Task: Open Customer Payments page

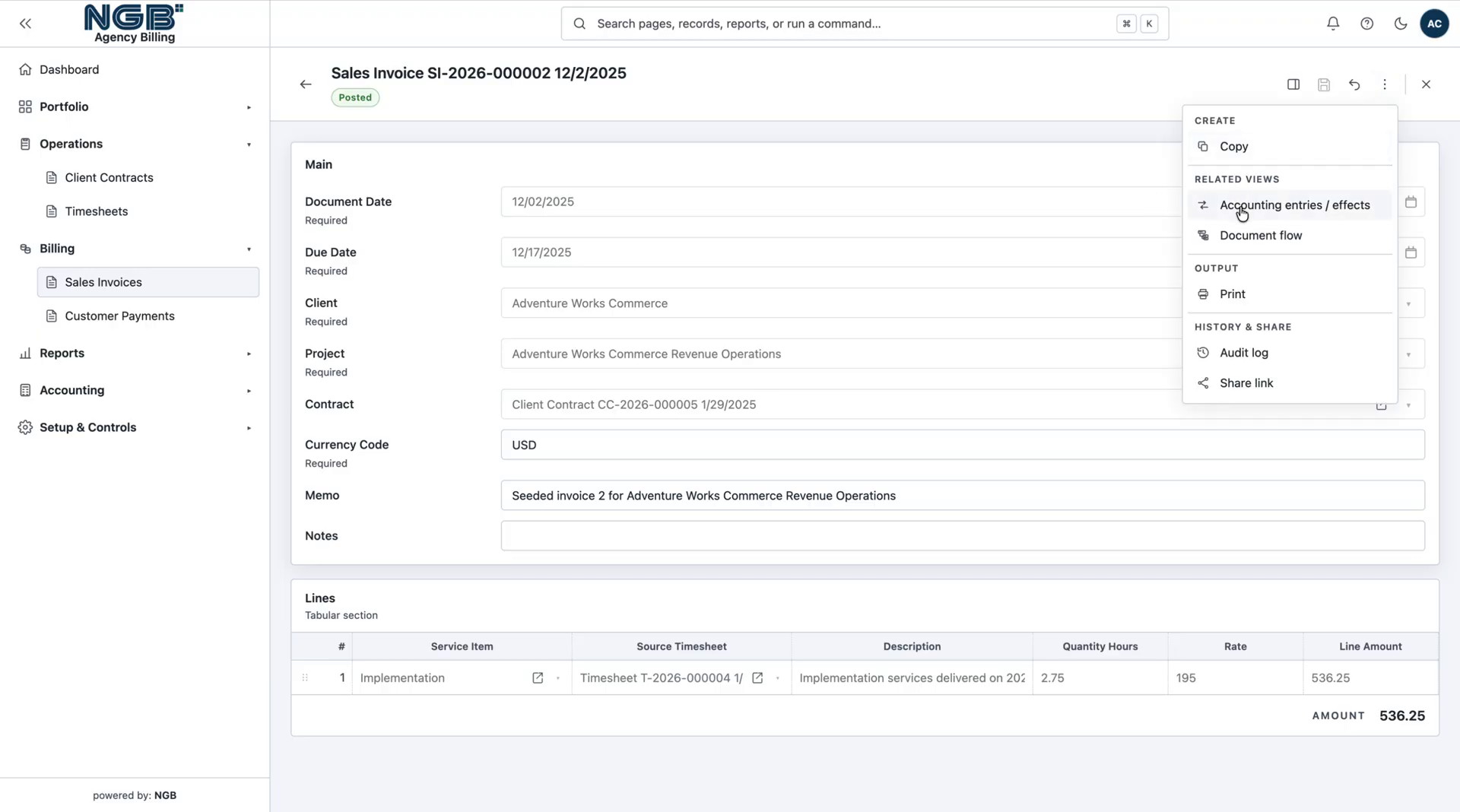Action: tap(148, 316)
